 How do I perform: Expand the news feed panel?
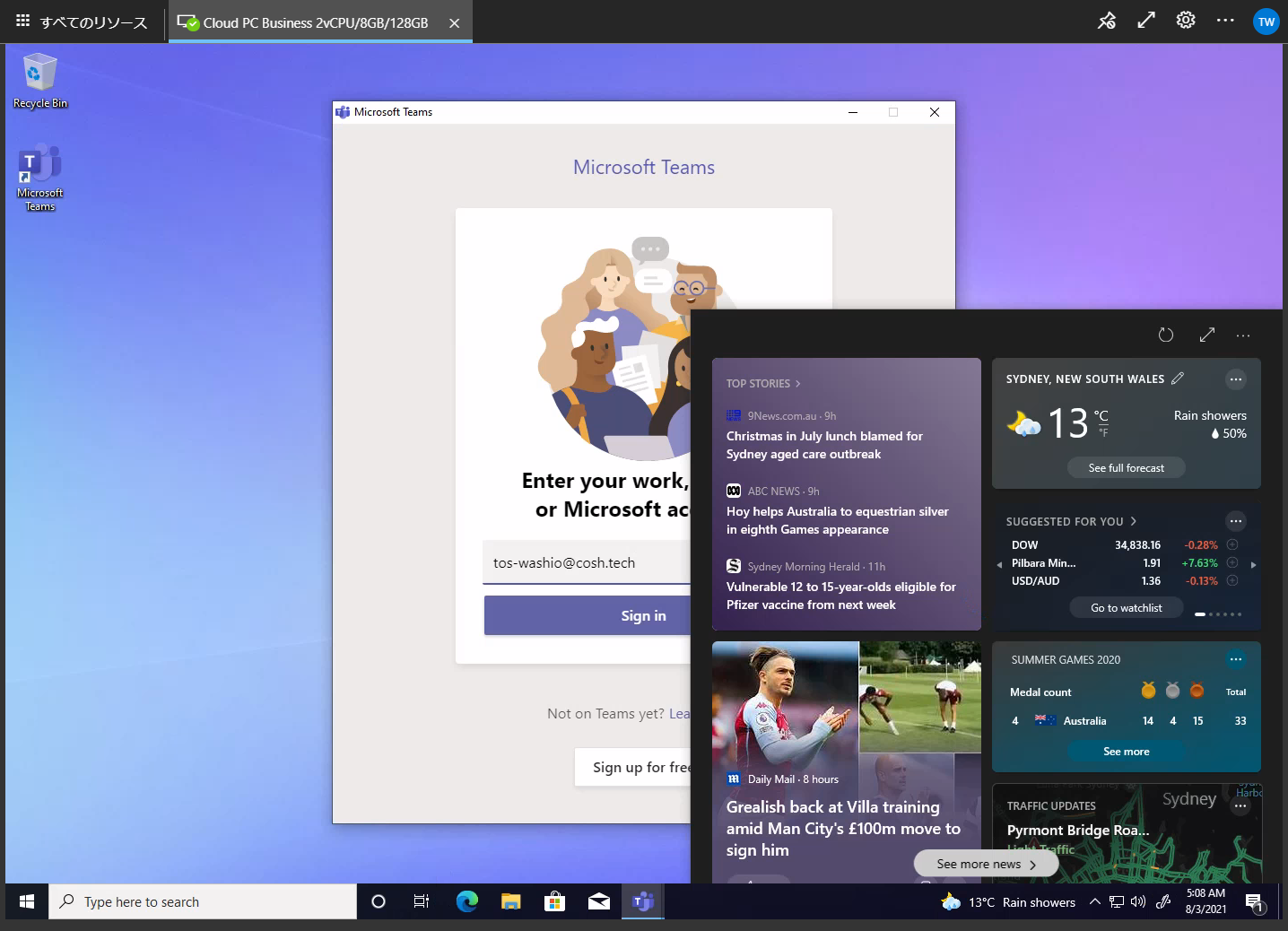[x=1207, y=335]
